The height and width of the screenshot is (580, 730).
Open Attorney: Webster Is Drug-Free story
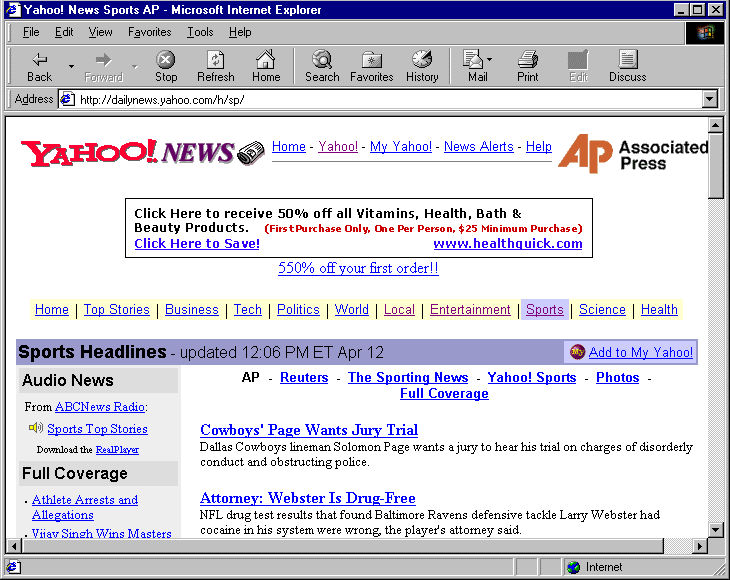click(x=308, y=498)
